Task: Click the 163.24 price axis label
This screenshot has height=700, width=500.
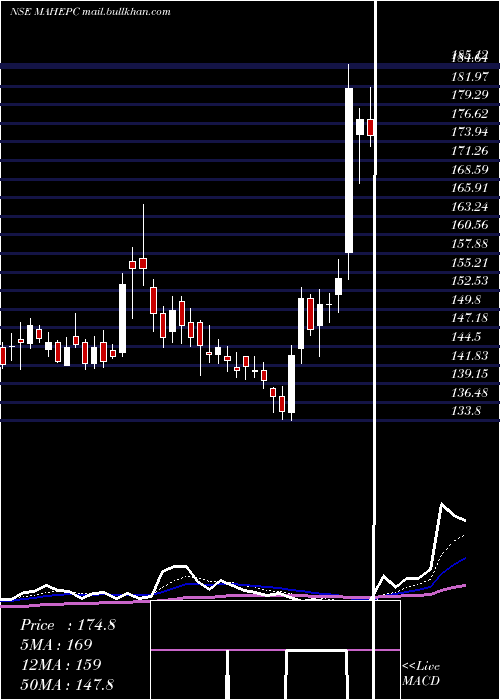Action: [x=469, y=207]
